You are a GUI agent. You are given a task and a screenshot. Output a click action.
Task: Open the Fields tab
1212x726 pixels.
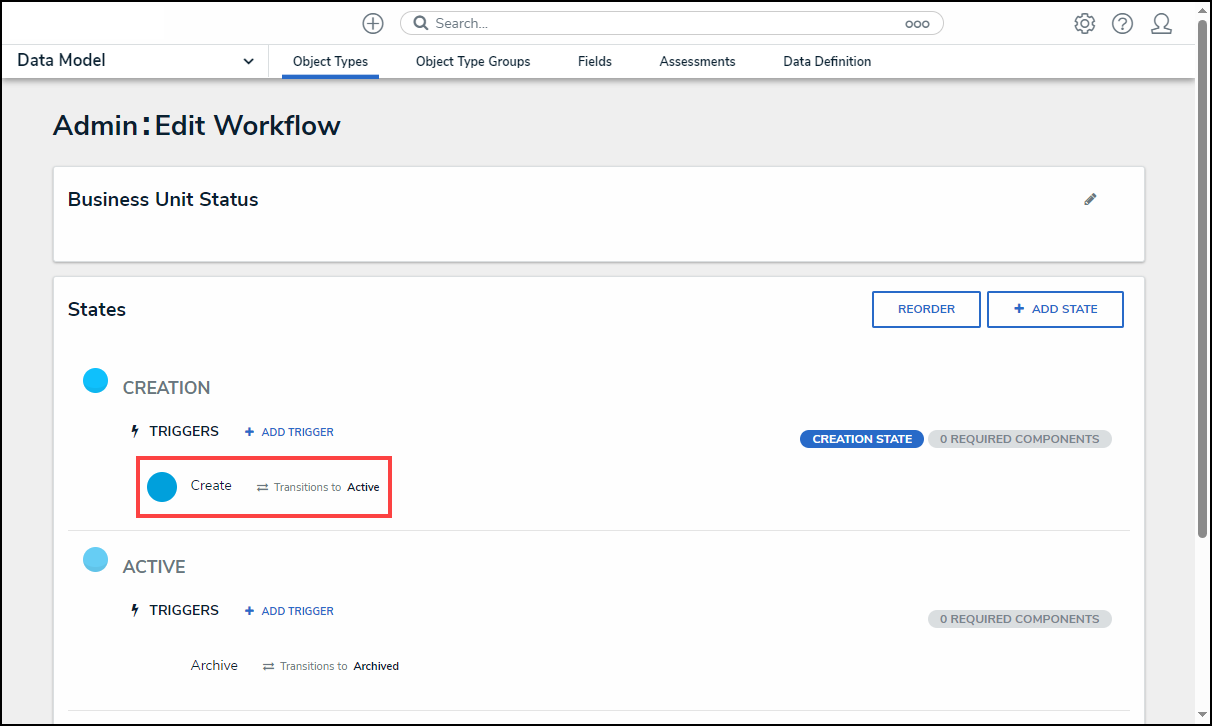tap(594, 61)
